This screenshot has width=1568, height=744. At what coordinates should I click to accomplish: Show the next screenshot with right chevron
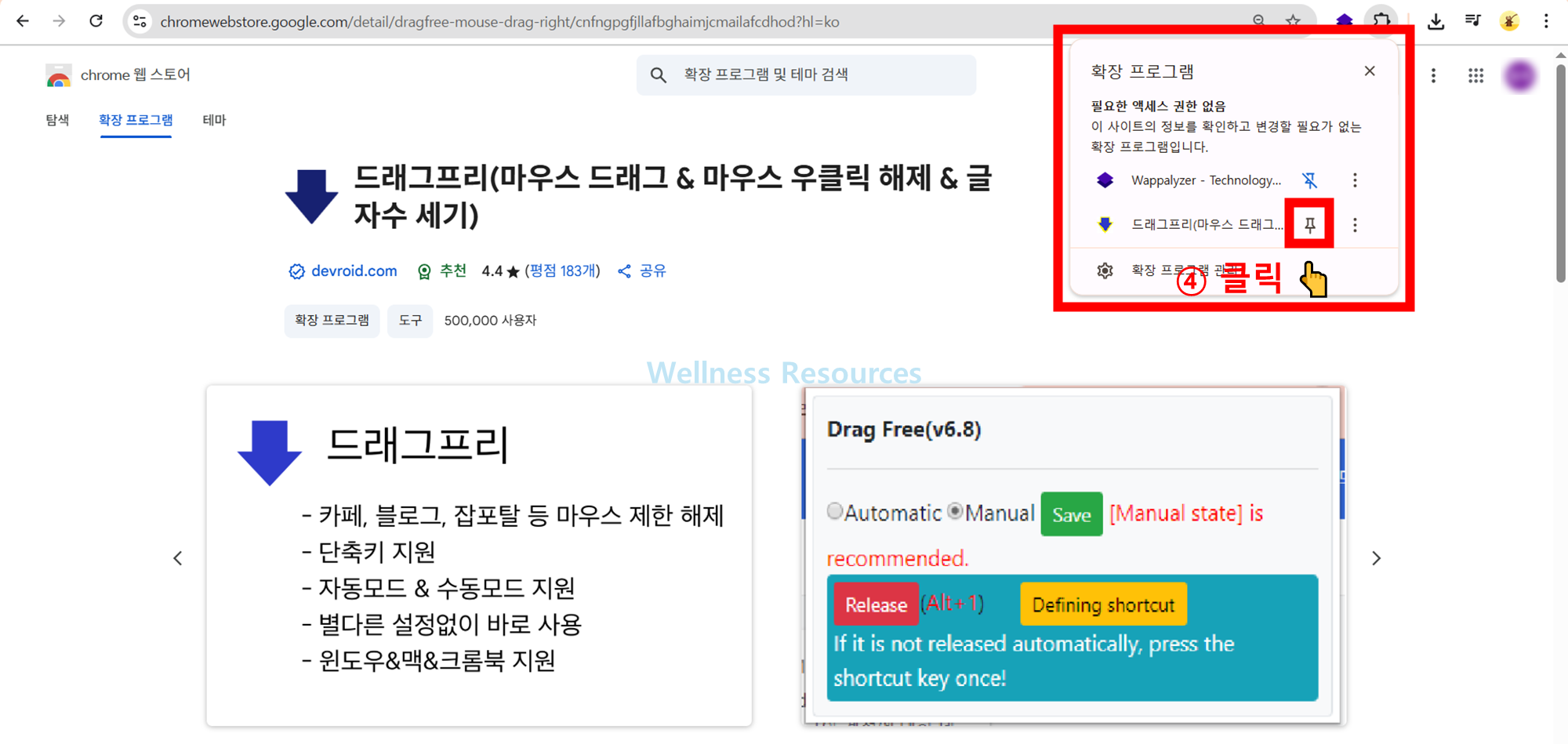(1376, 558)
